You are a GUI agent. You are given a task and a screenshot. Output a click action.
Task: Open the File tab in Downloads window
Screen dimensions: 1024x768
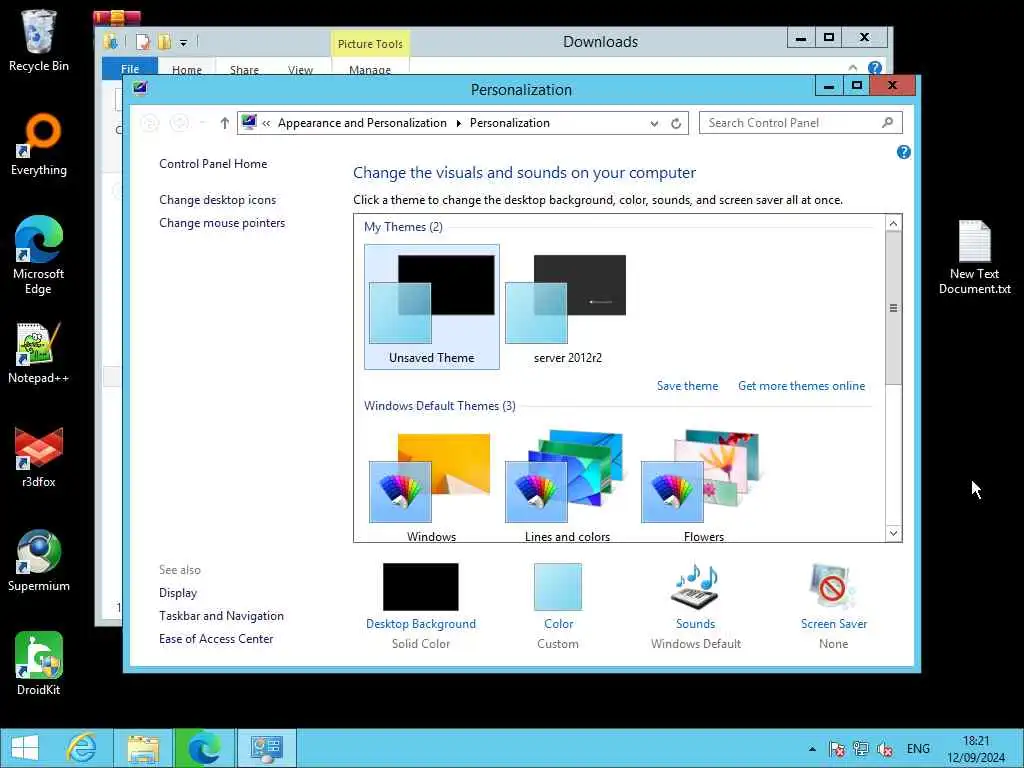click(x=130, y=68)
